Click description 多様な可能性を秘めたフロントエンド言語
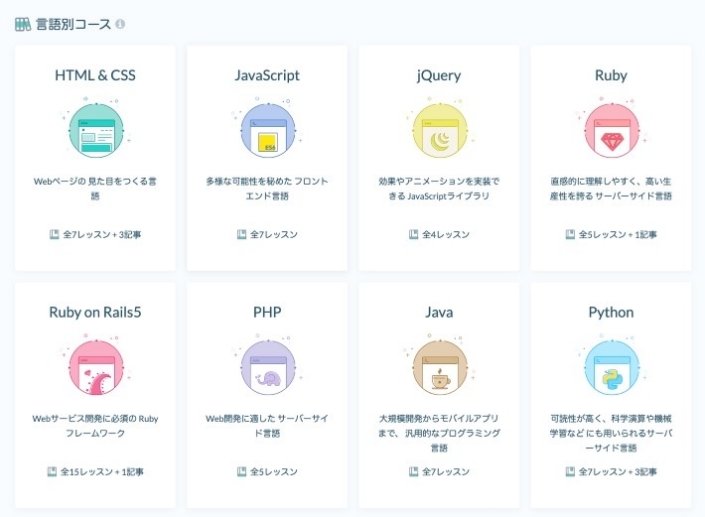This screenshot has width=705, height=517. [268, 188]
